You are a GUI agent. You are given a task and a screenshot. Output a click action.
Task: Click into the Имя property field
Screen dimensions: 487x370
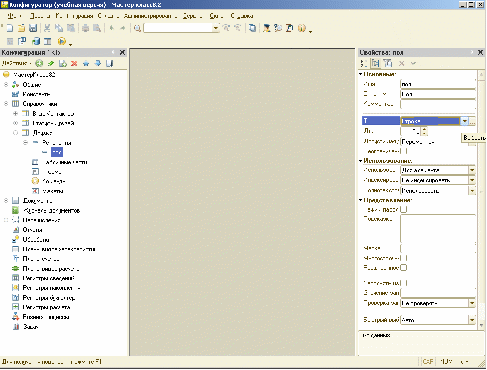[438, 84]
